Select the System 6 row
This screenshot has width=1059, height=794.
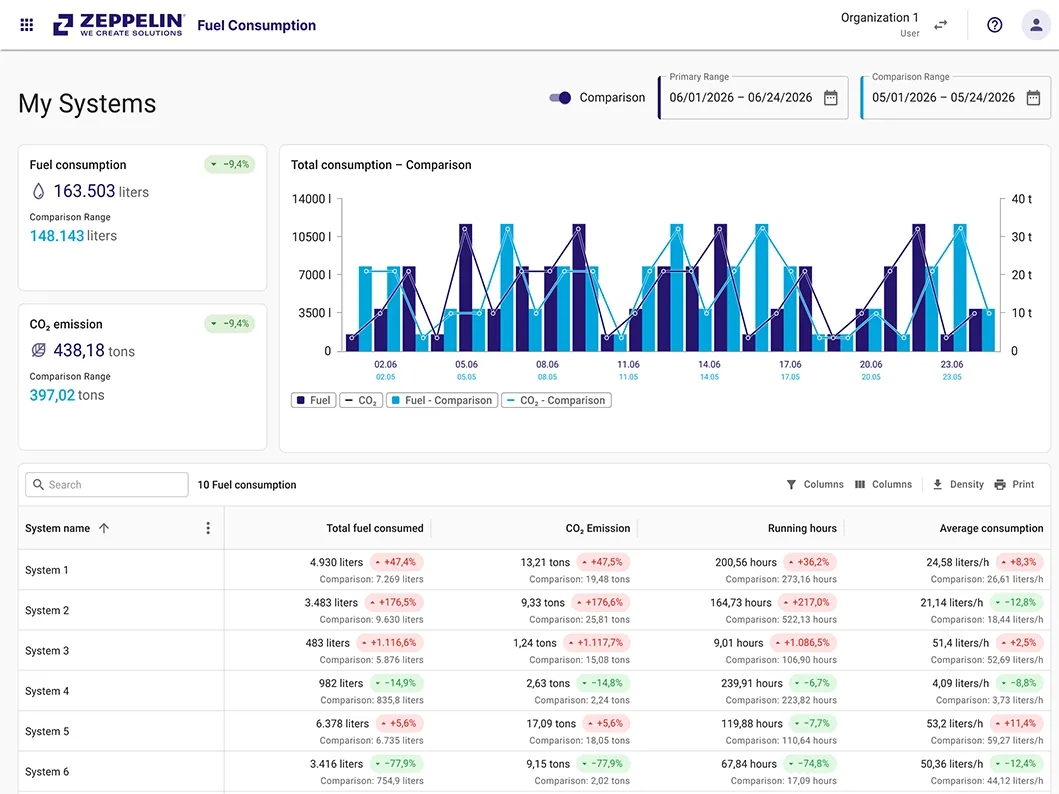[x=534, y=772]
